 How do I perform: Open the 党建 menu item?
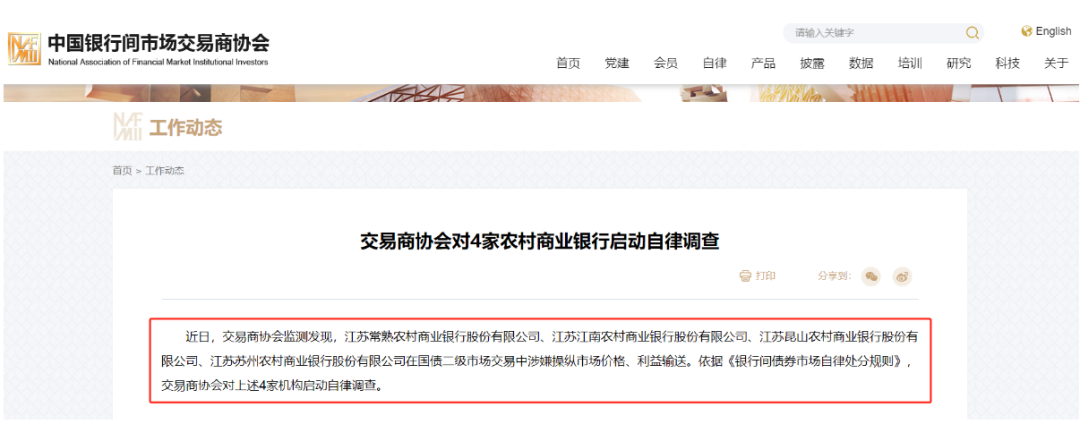617,63
